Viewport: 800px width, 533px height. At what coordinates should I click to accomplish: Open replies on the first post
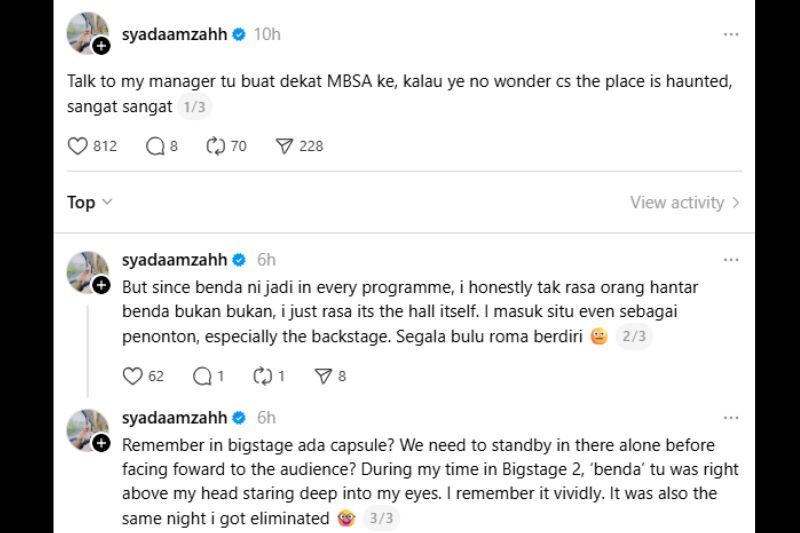click(x=155, y=146)
